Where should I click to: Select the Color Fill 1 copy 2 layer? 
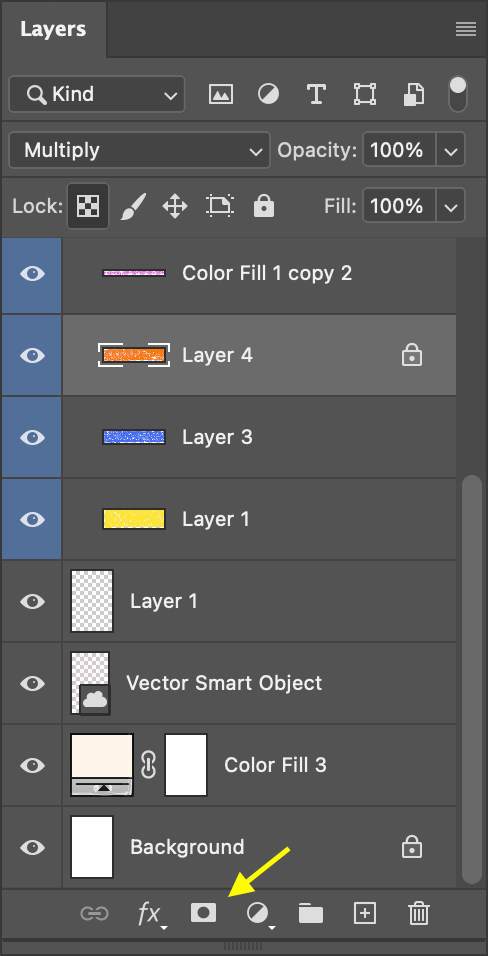(259, 273)
